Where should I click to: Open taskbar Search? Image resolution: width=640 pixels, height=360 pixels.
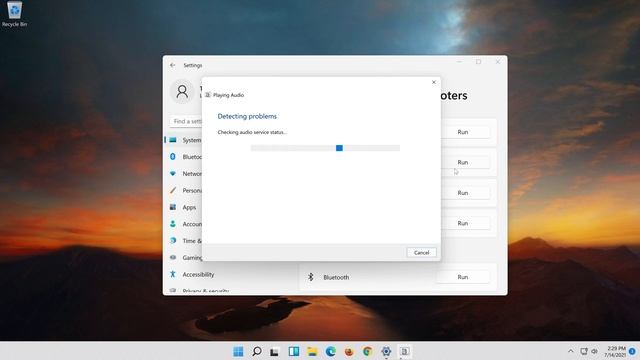(x=257, y=351)
